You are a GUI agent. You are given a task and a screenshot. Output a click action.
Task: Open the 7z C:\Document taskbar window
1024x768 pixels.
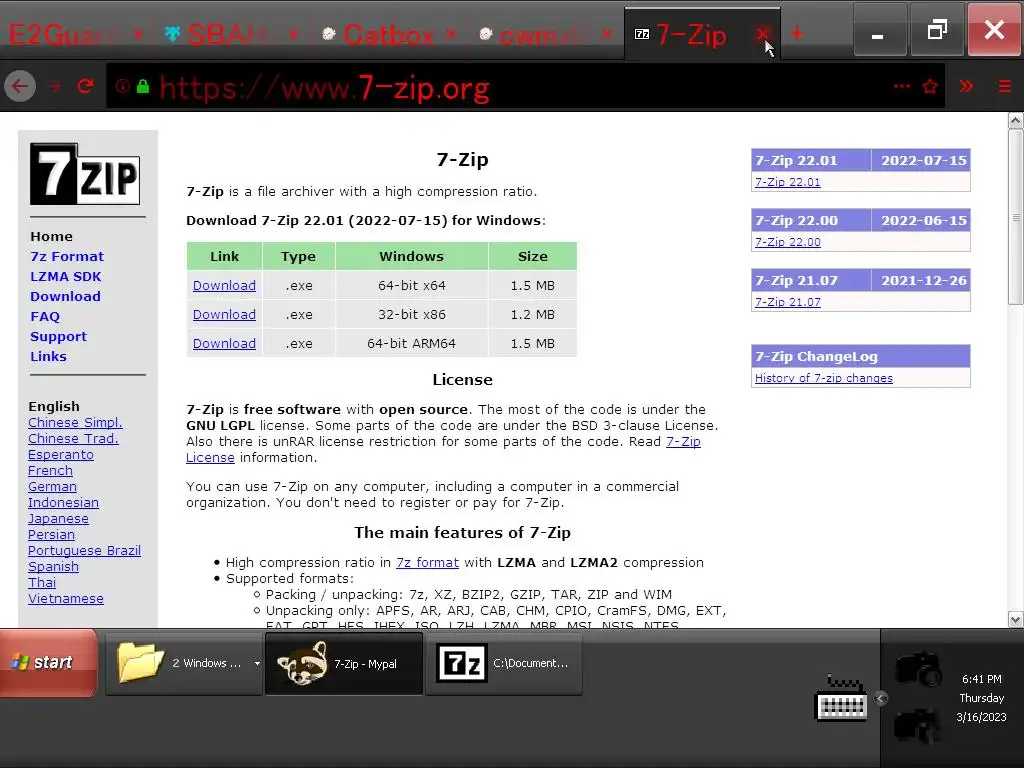coord(504,664)
